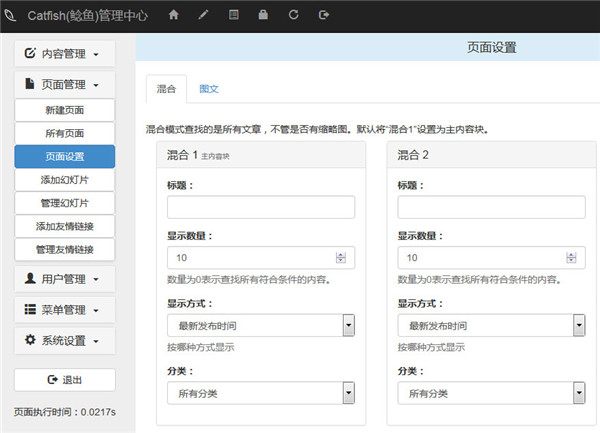Expand the 内容管理 sidebar menu
The width and height of the screenshot is (600, 433).
point(64,53)
